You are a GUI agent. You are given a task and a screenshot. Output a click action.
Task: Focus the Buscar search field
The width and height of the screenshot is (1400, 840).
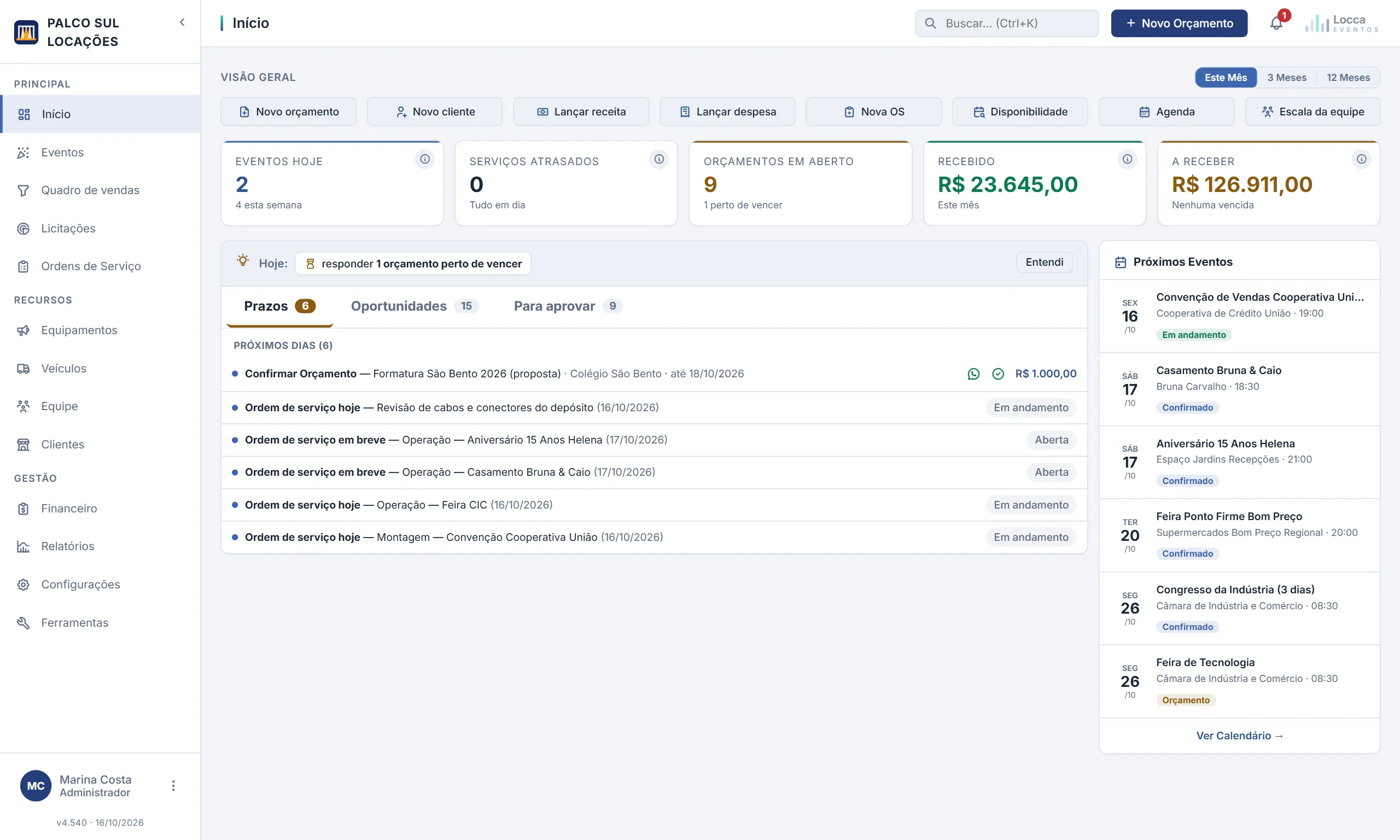click(x=1007, y=23)
